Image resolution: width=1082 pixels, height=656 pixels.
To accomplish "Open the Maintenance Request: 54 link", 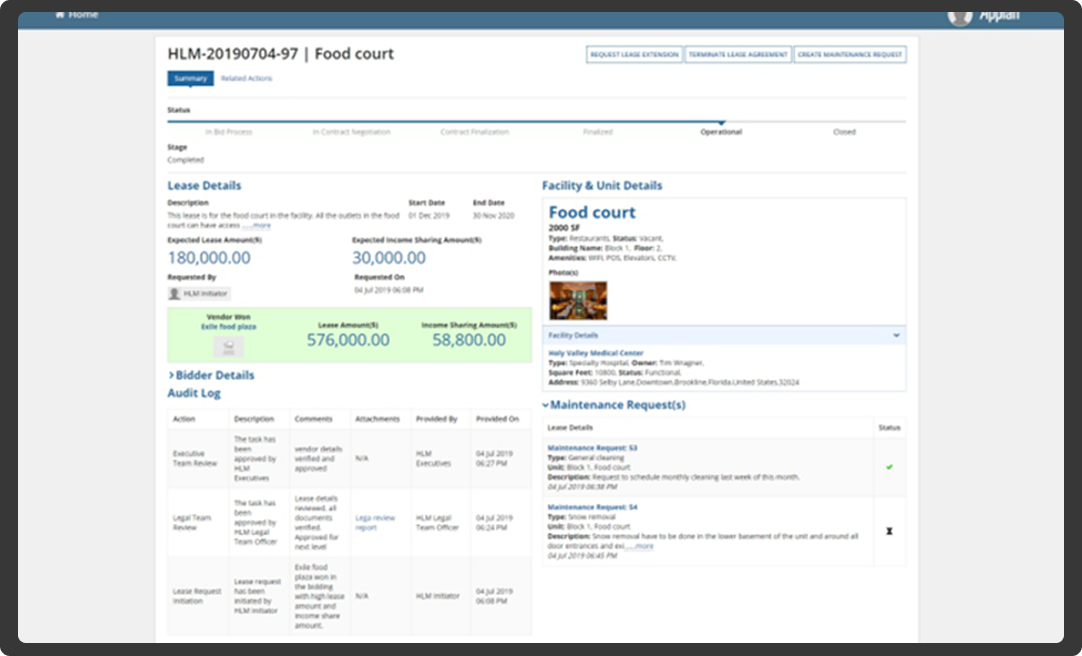I will point(591,508).
